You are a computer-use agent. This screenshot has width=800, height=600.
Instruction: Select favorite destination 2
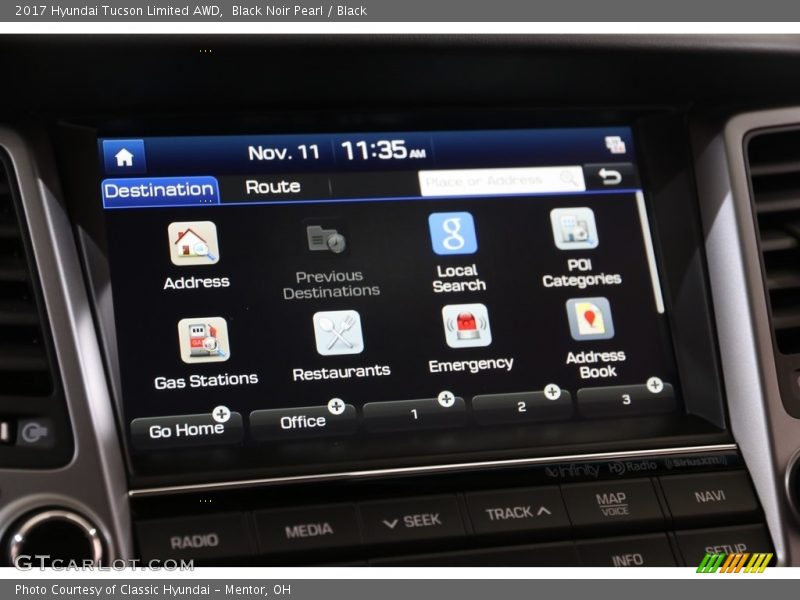[521, 407]
